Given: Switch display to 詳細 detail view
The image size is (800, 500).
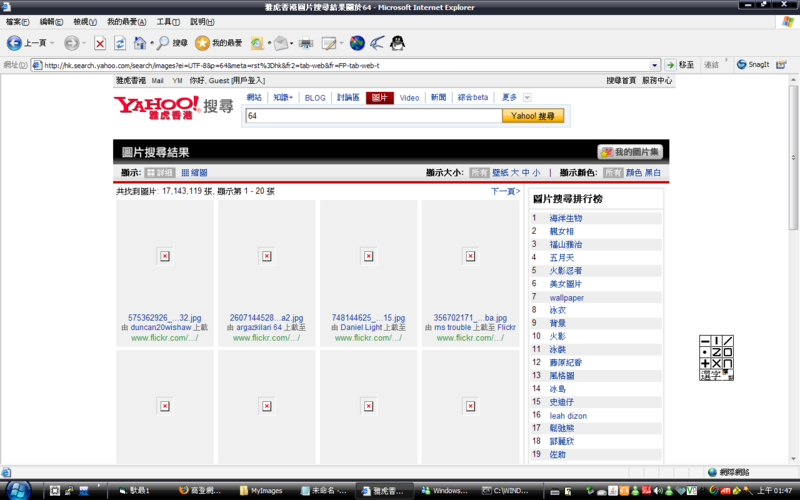Looking at the screenshot, I should 160,173.
